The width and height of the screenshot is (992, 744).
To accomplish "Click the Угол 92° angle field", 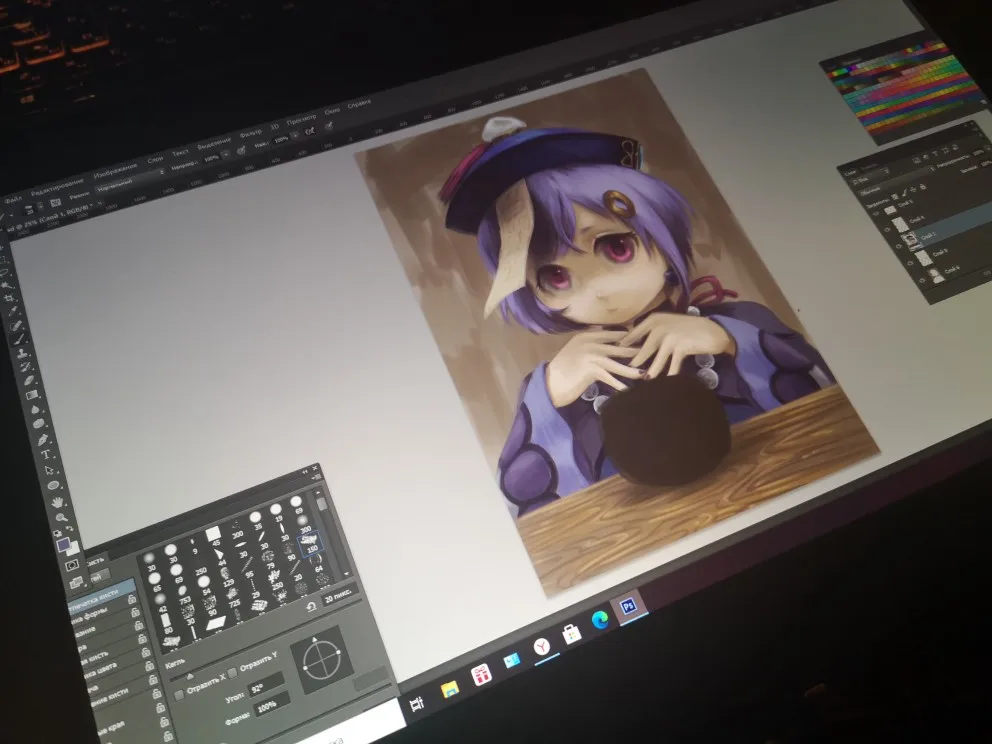I will tap(266, 686).
